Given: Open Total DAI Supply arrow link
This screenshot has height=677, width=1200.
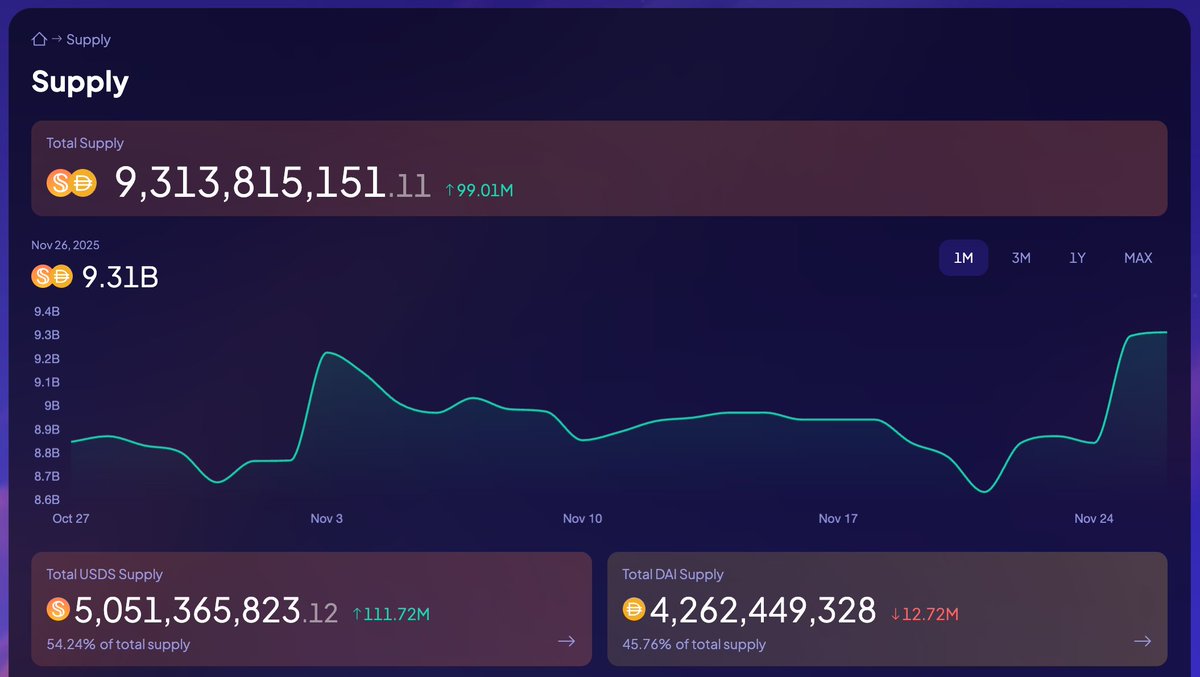Looking at the screenshot, I should coord(1142,641).
